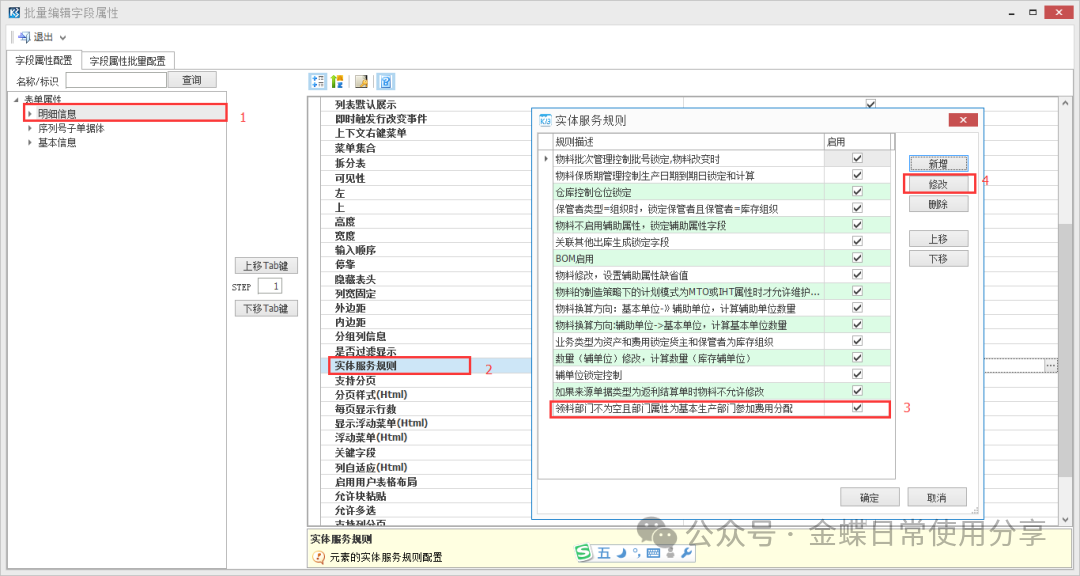Screen dimensions: 1080x576
Task: Click the 名称/标识 search input field
Action: [x=115, y=80]
